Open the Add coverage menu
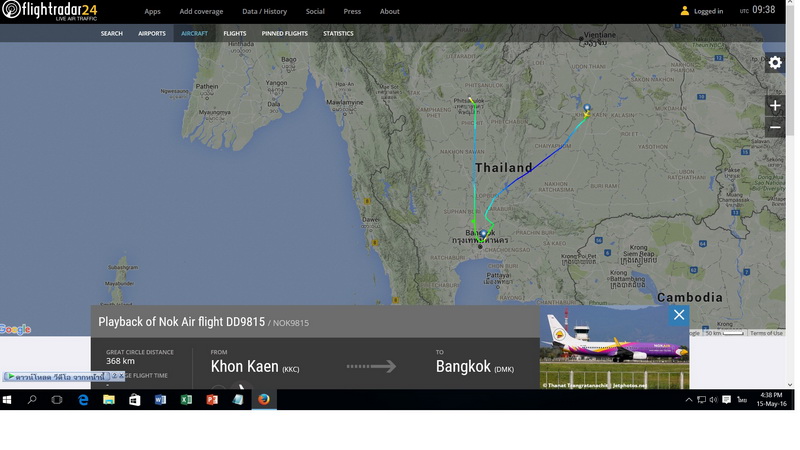This screenshot has width=800, height=450. tap(201, 11)
